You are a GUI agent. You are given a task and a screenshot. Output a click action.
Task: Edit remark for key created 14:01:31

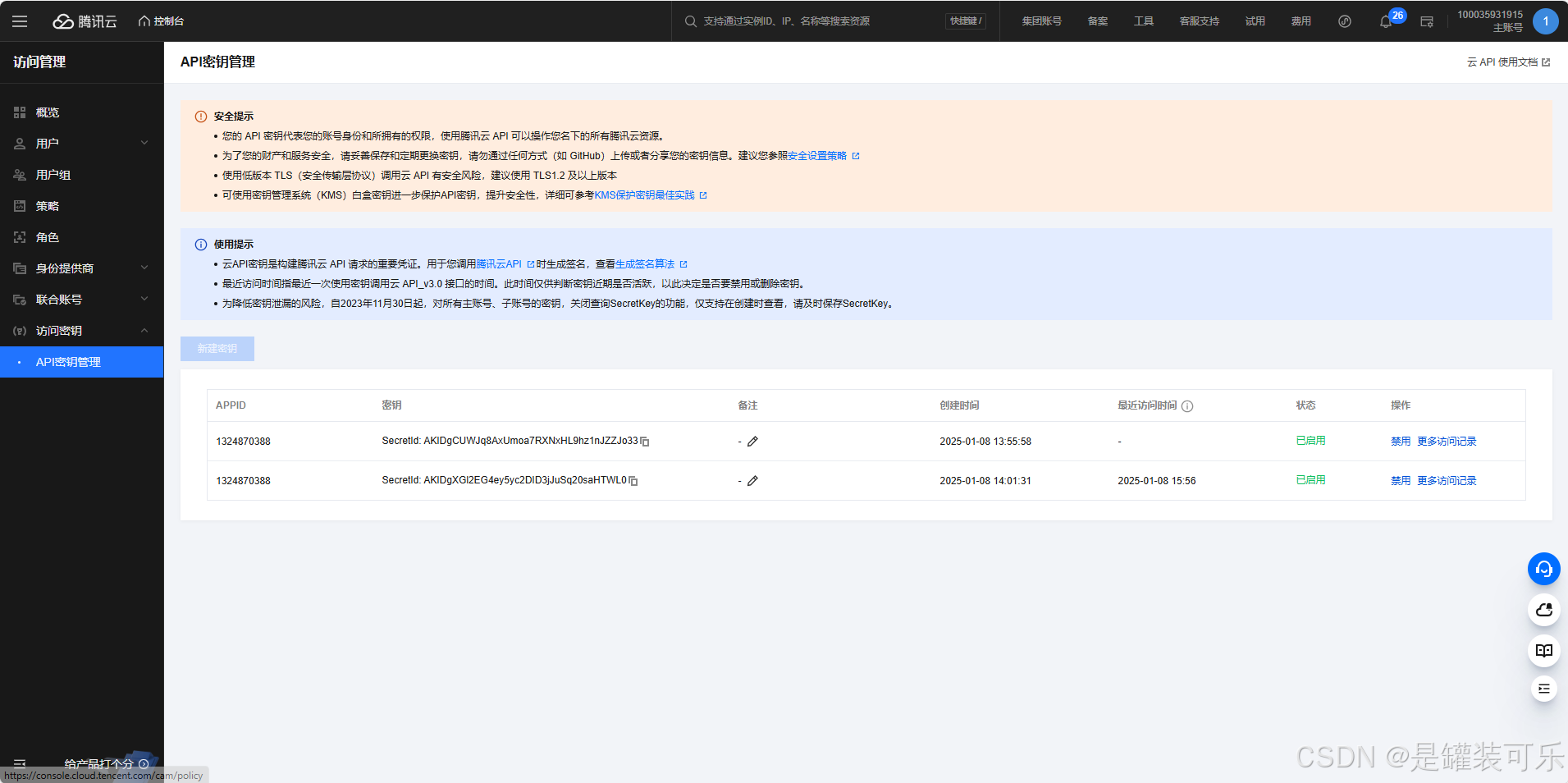tap(752, 481)
